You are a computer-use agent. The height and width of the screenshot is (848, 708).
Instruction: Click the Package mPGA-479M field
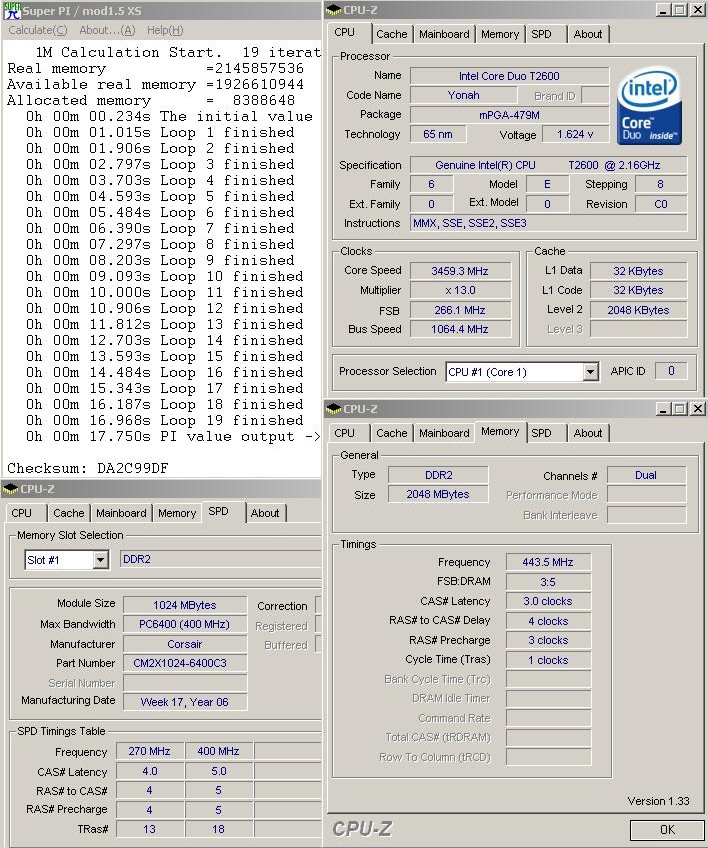(x=509, y=115)
